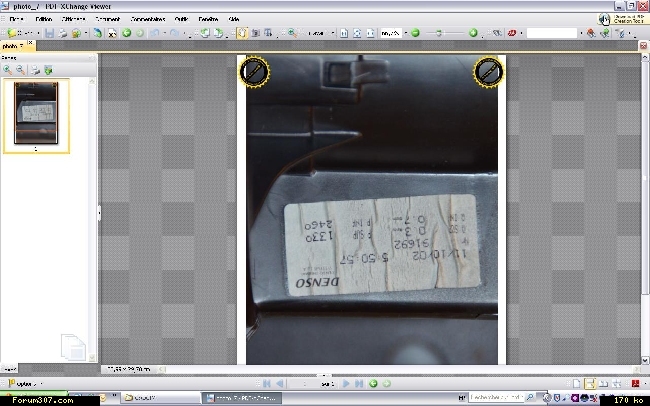Open the Document menu
This screenshot has width=650, height=406.
tap(107, 19)
